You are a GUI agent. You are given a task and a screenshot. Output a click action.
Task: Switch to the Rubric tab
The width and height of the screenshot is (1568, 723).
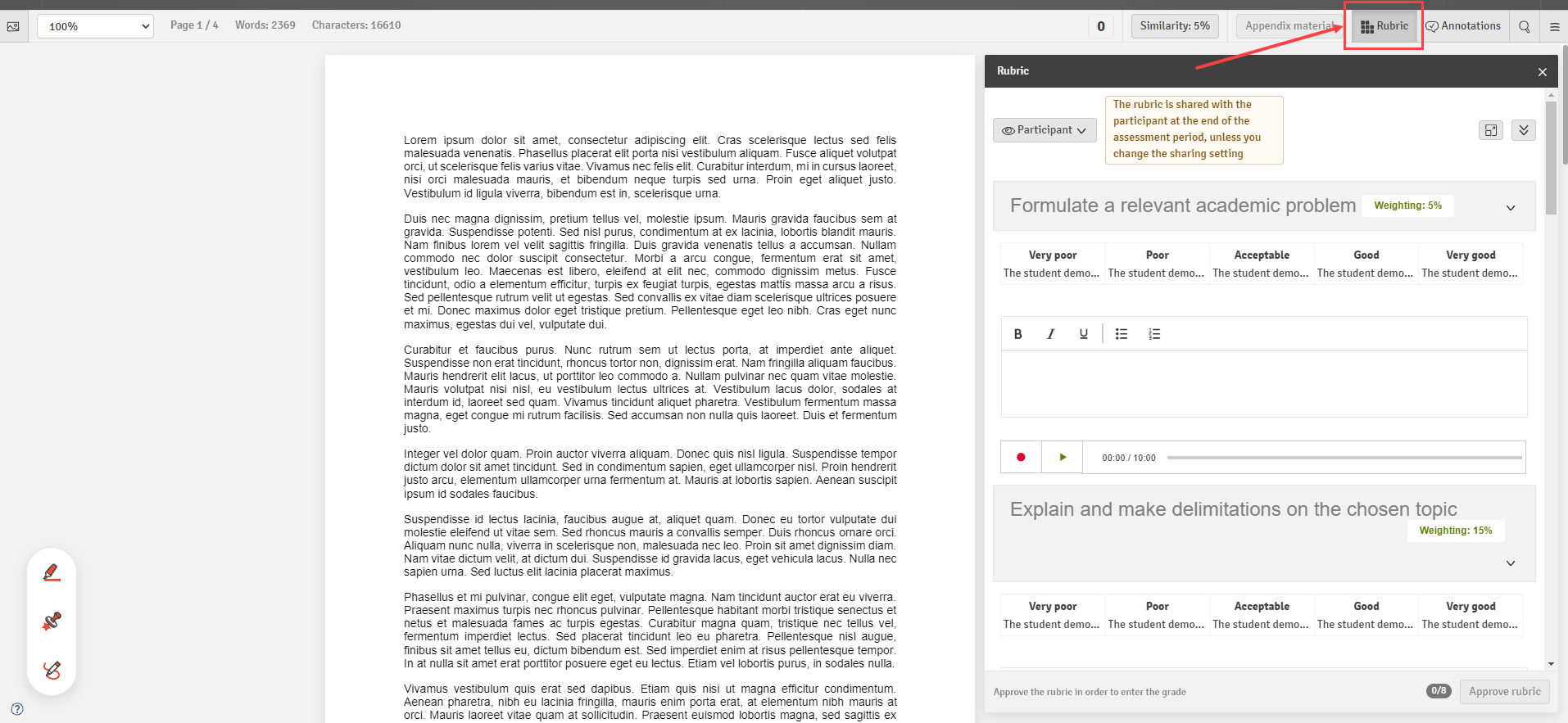(1384, 26)
